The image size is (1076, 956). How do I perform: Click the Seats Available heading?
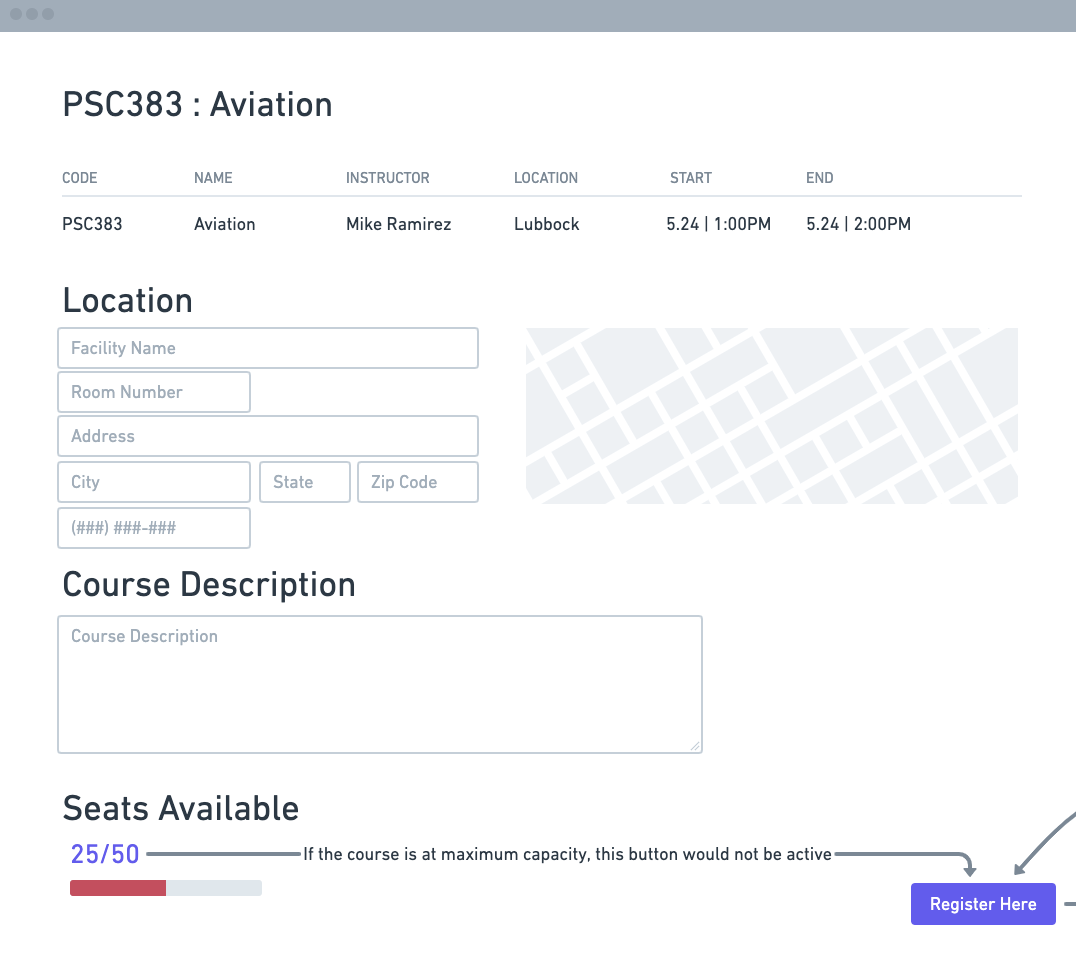180,808
